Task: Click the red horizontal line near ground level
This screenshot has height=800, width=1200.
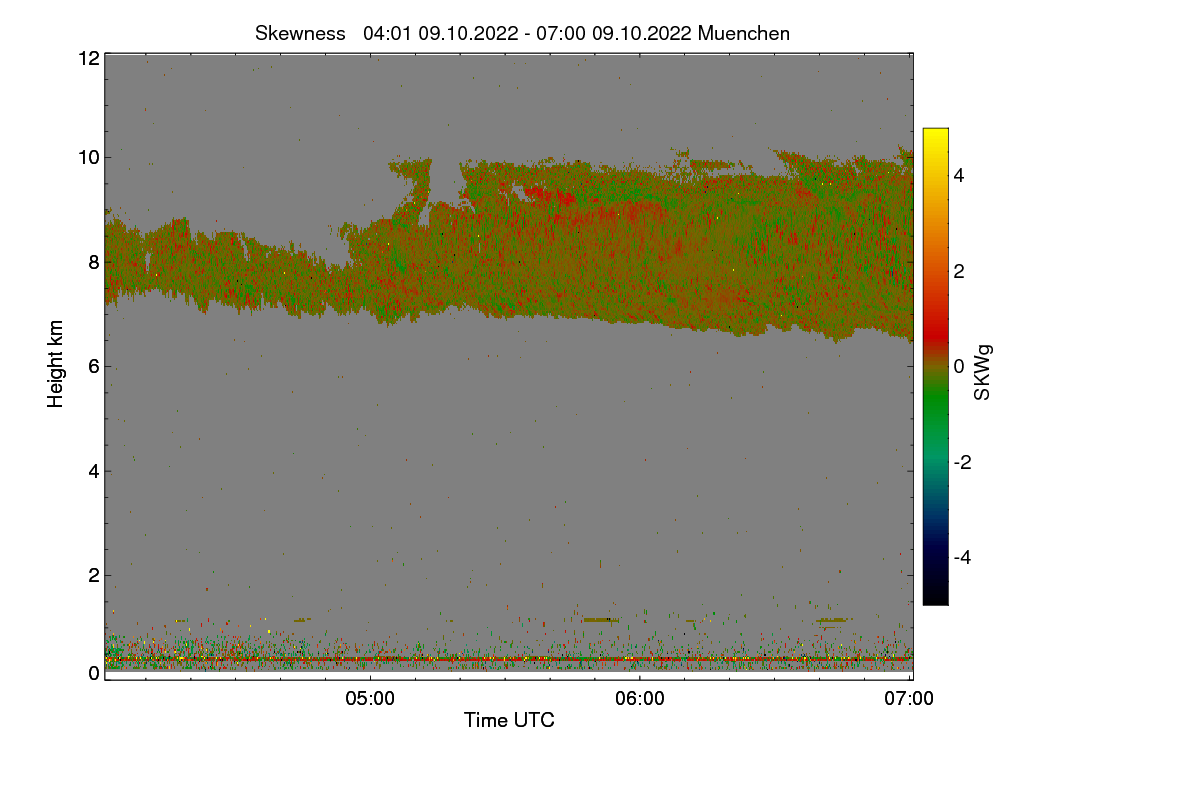Action: tap(509, 659)
